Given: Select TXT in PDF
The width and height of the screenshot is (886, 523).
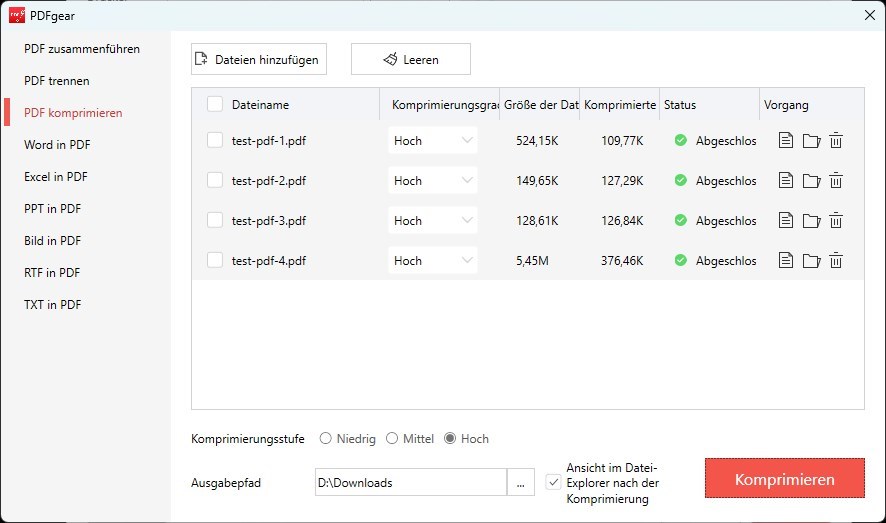Looking at the screenshot, I should 53,304.
